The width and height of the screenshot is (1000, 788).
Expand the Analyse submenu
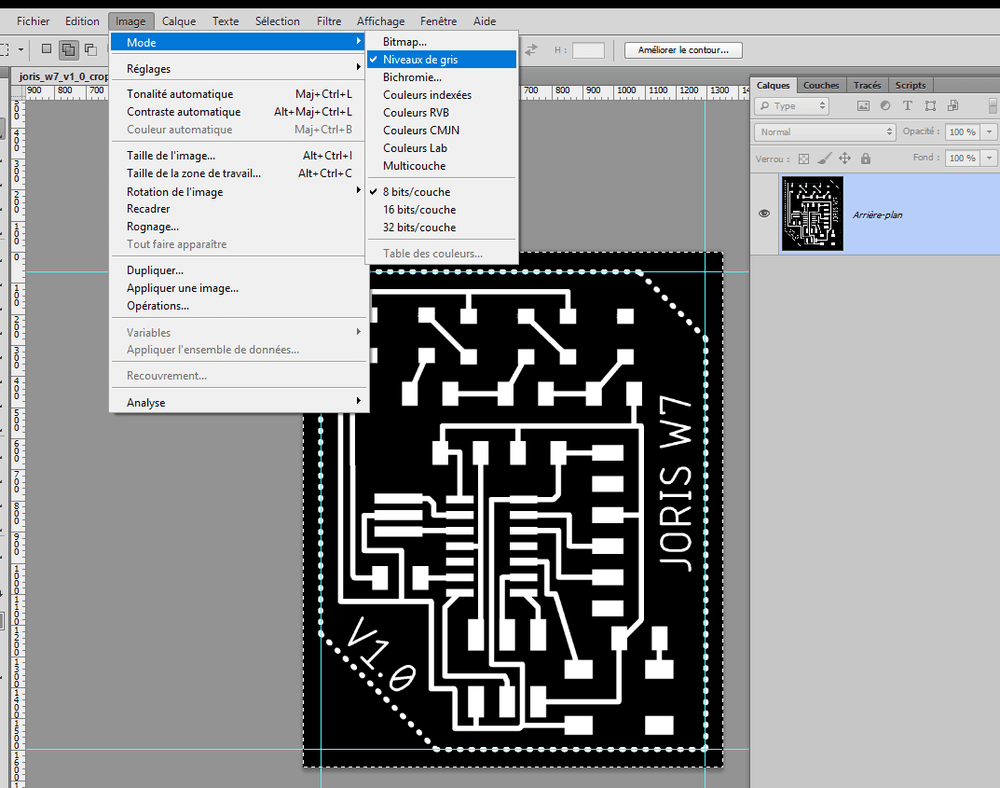pos(239,403)
